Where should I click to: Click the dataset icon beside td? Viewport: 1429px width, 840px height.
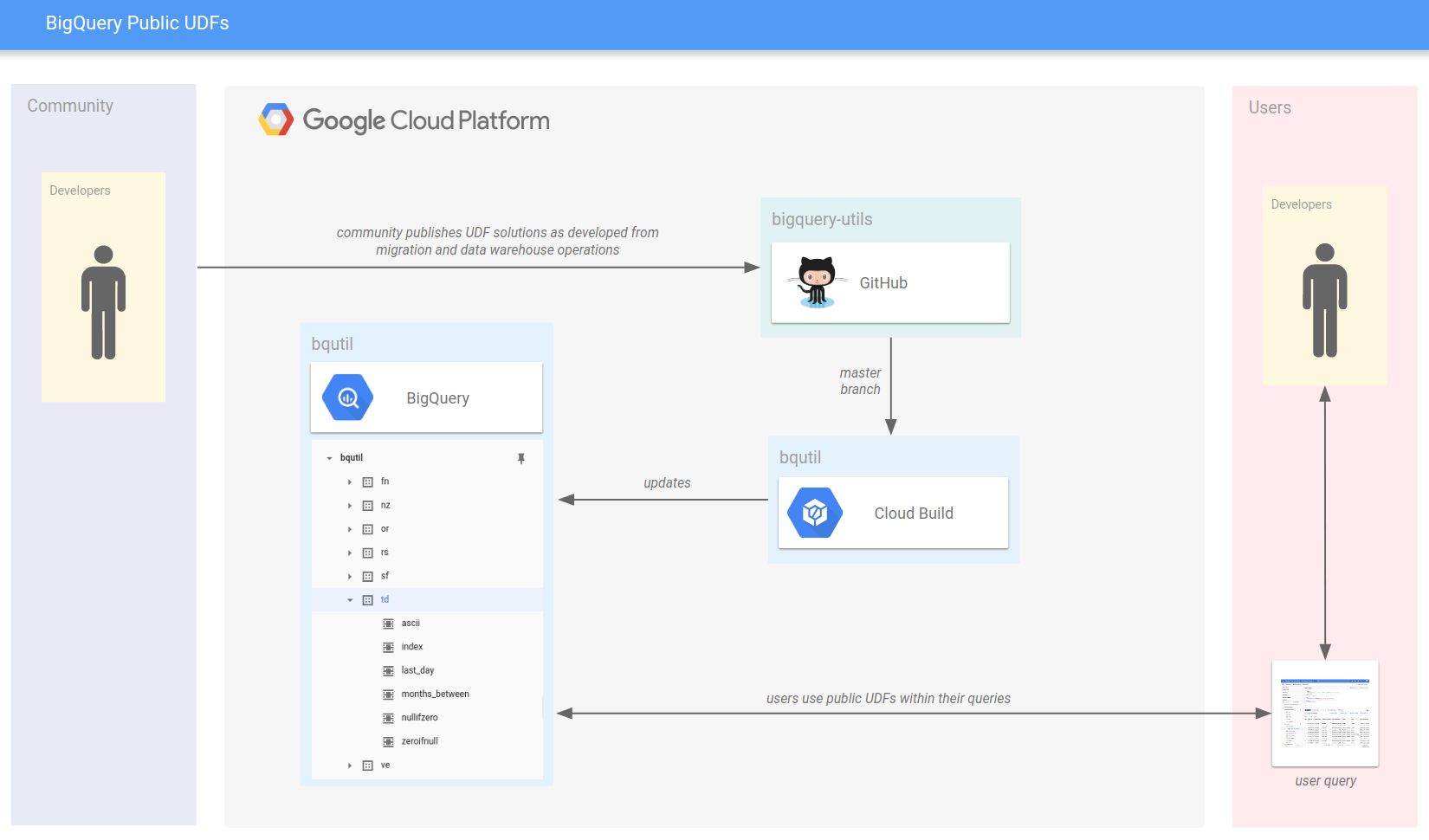[x=368, y=600]
